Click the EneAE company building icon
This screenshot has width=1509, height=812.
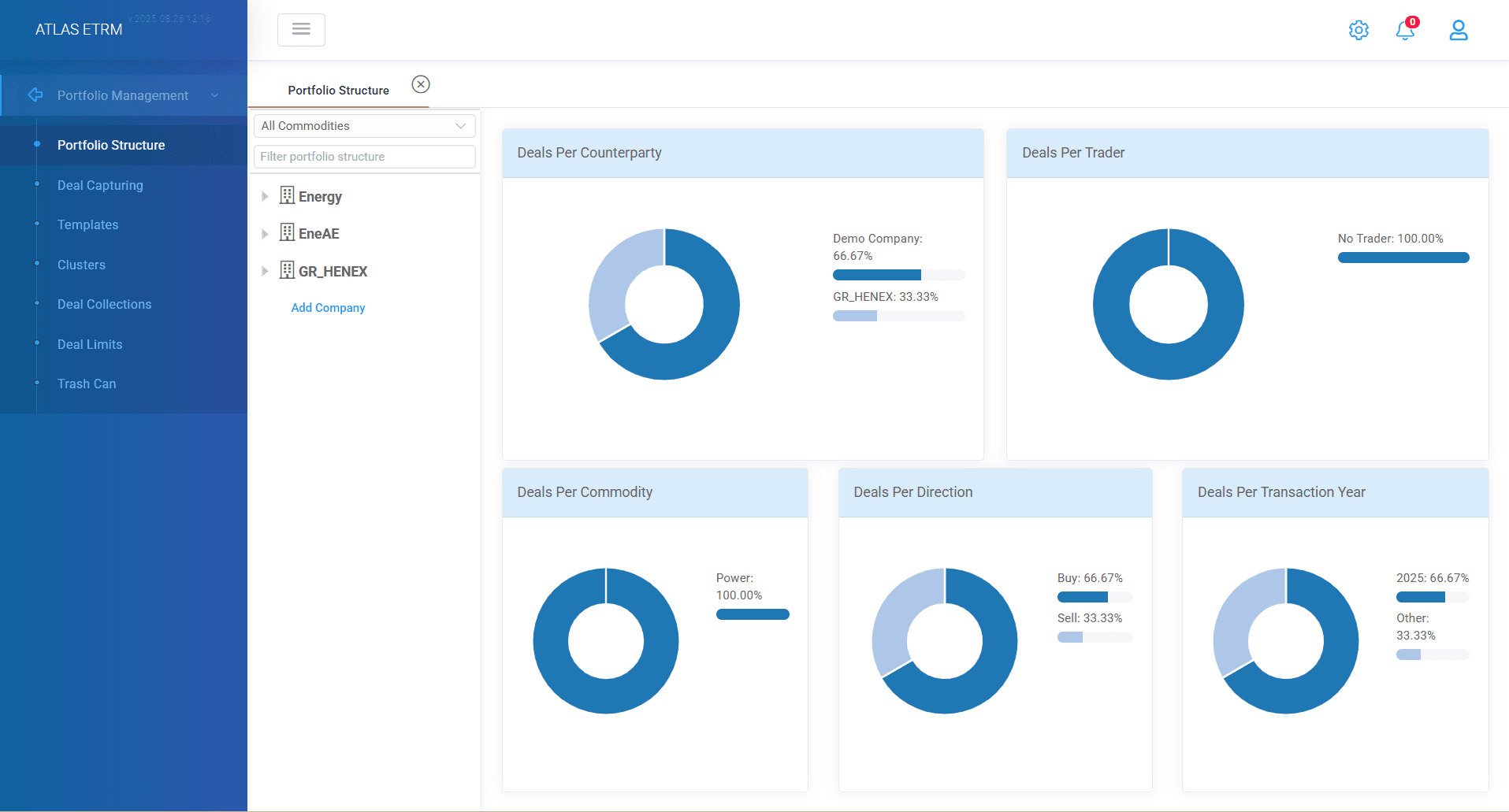(x=287, y=232)
